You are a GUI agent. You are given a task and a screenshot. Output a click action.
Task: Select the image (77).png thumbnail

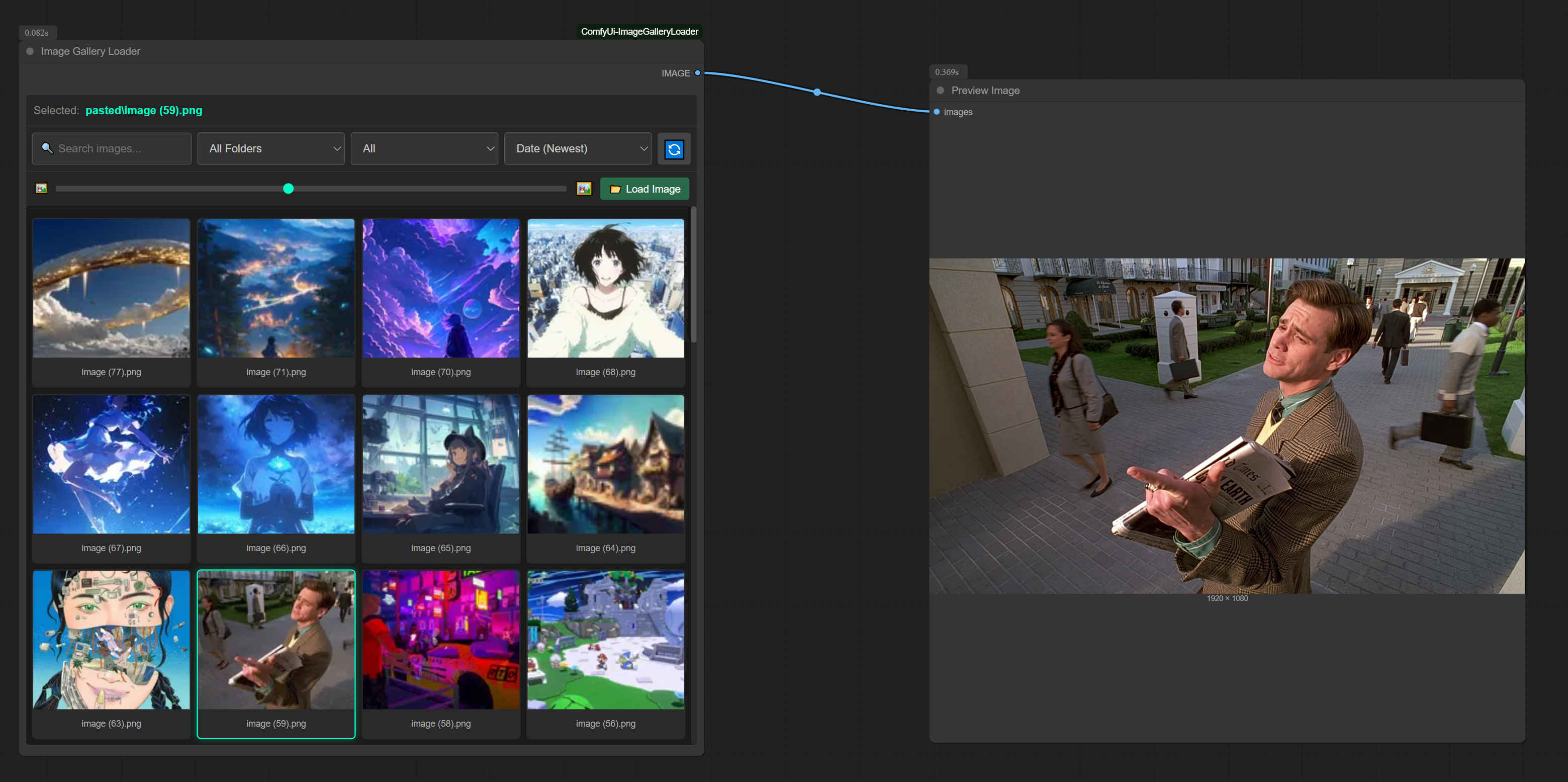click(x=112, y=289)
